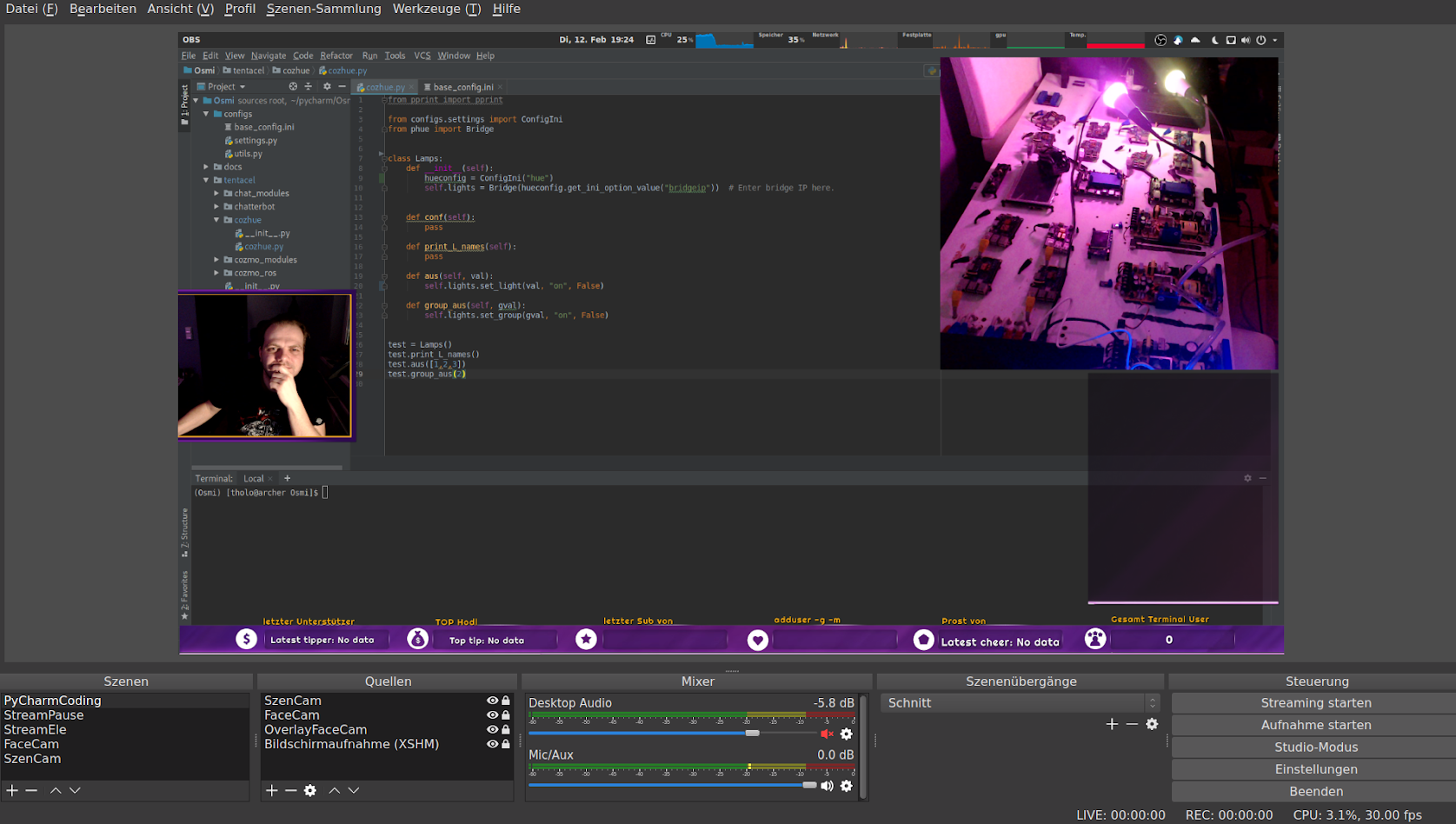Click Aufnahme starten button
Screen dimensions: 1456x824
coord(1316,725)
